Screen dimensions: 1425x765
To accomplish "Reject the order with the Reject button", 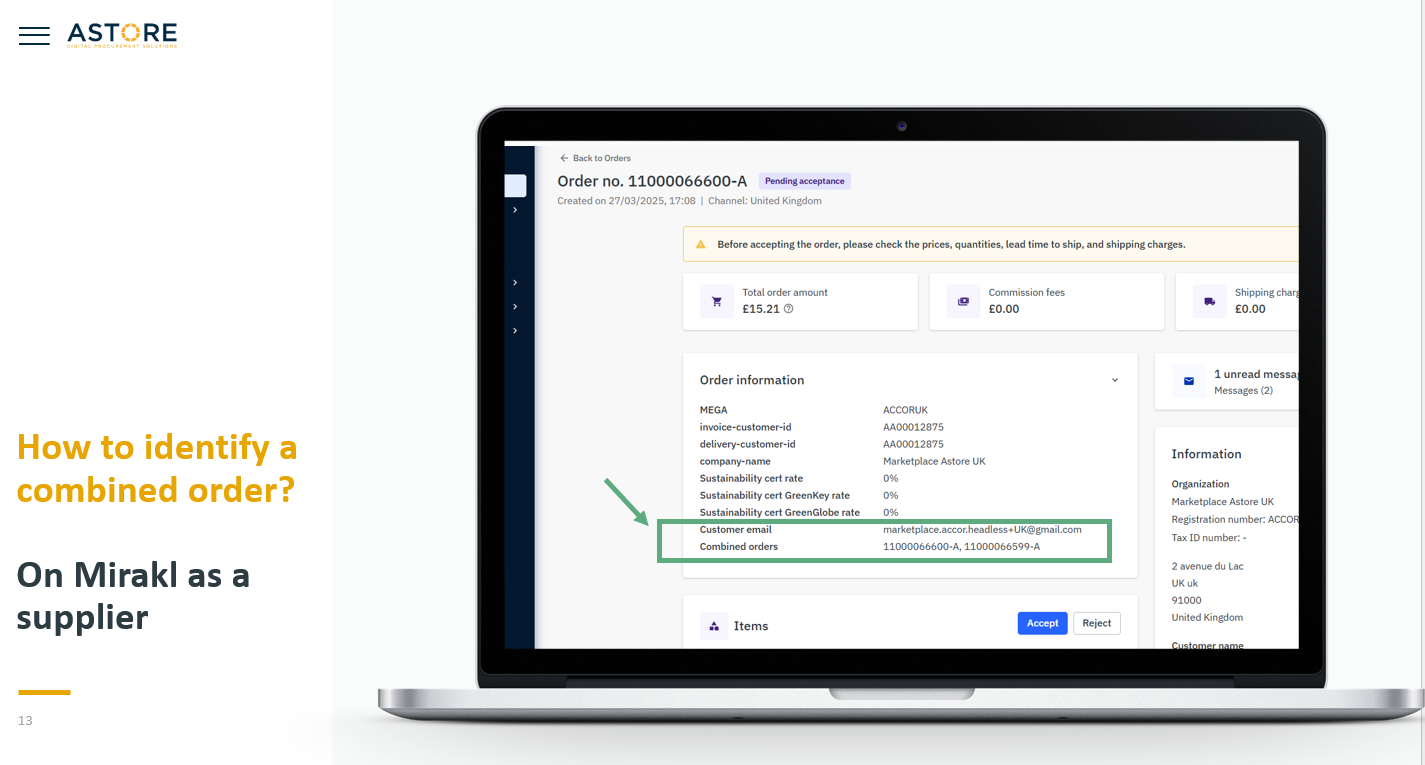I will [x=1096, y=623].
